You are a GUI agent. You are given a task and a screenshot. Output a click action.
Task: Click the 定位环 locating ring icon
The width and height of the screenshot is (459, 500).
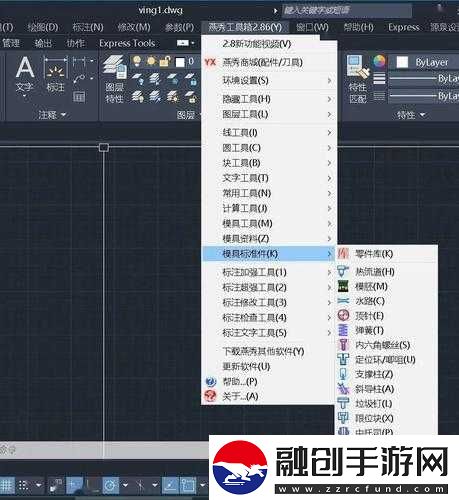pos(343,360)
